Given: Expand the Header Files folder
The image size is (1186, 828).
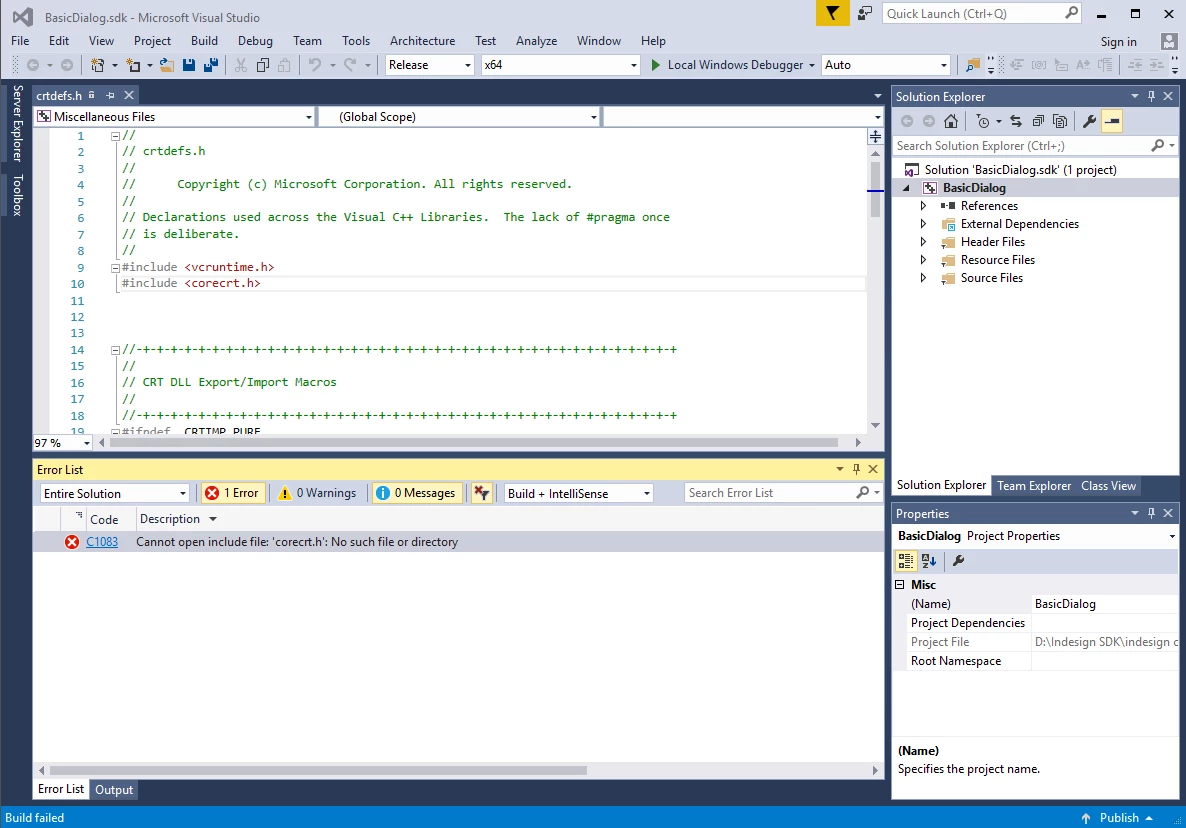Looking at the screenshot, I should tap(923, 242).
